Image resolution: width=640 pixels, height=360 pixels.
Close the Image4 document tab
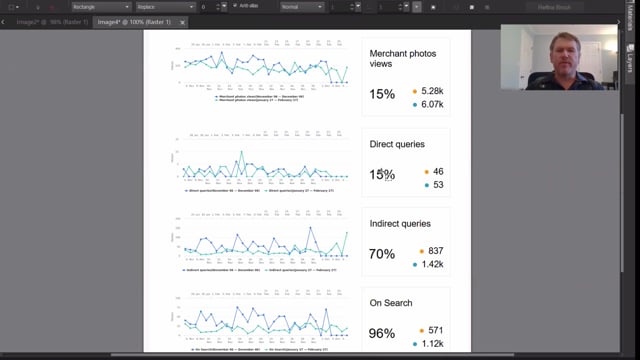[x=182, y=22]
